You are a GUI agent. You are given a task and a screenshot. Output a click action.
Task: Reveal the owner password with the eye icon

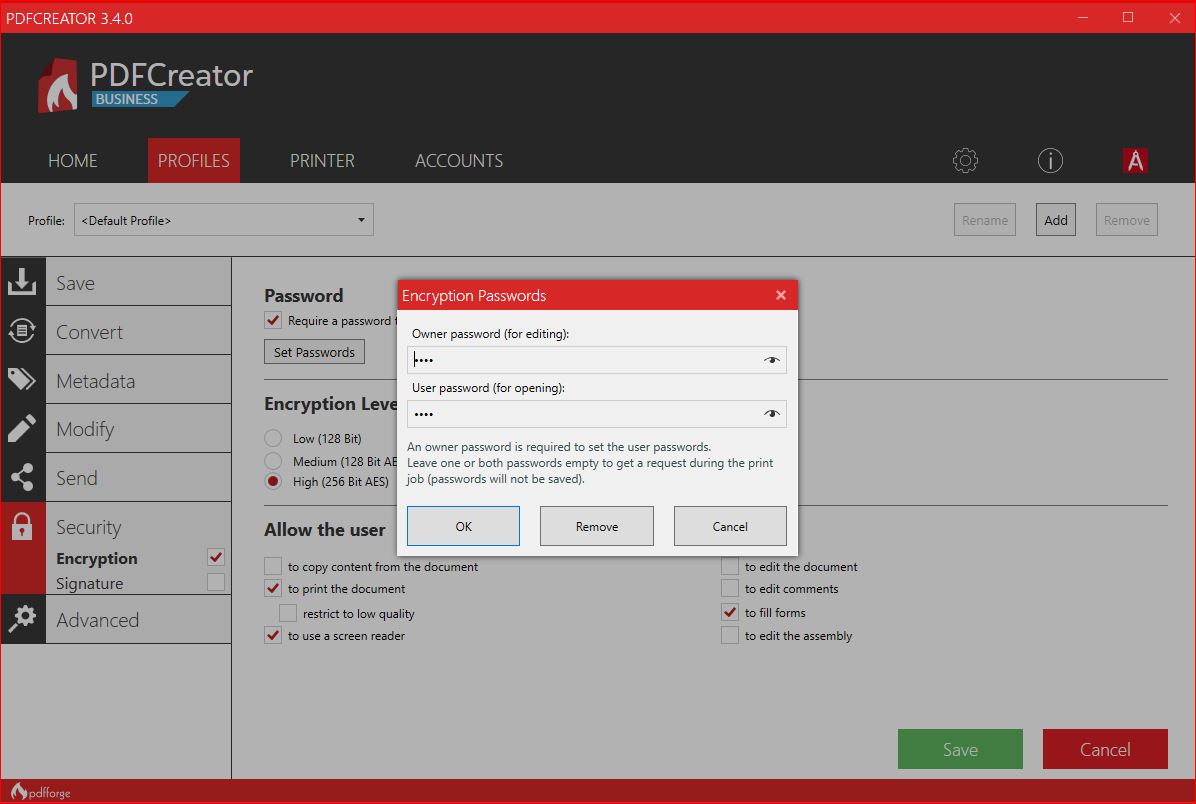[x=771, y=359]
